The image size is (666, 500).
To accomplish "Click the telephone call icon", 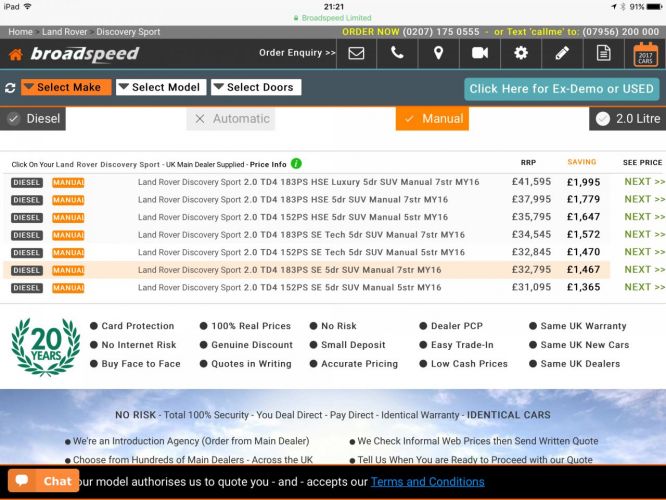I will pyautogui.click(x=397, y=53).
